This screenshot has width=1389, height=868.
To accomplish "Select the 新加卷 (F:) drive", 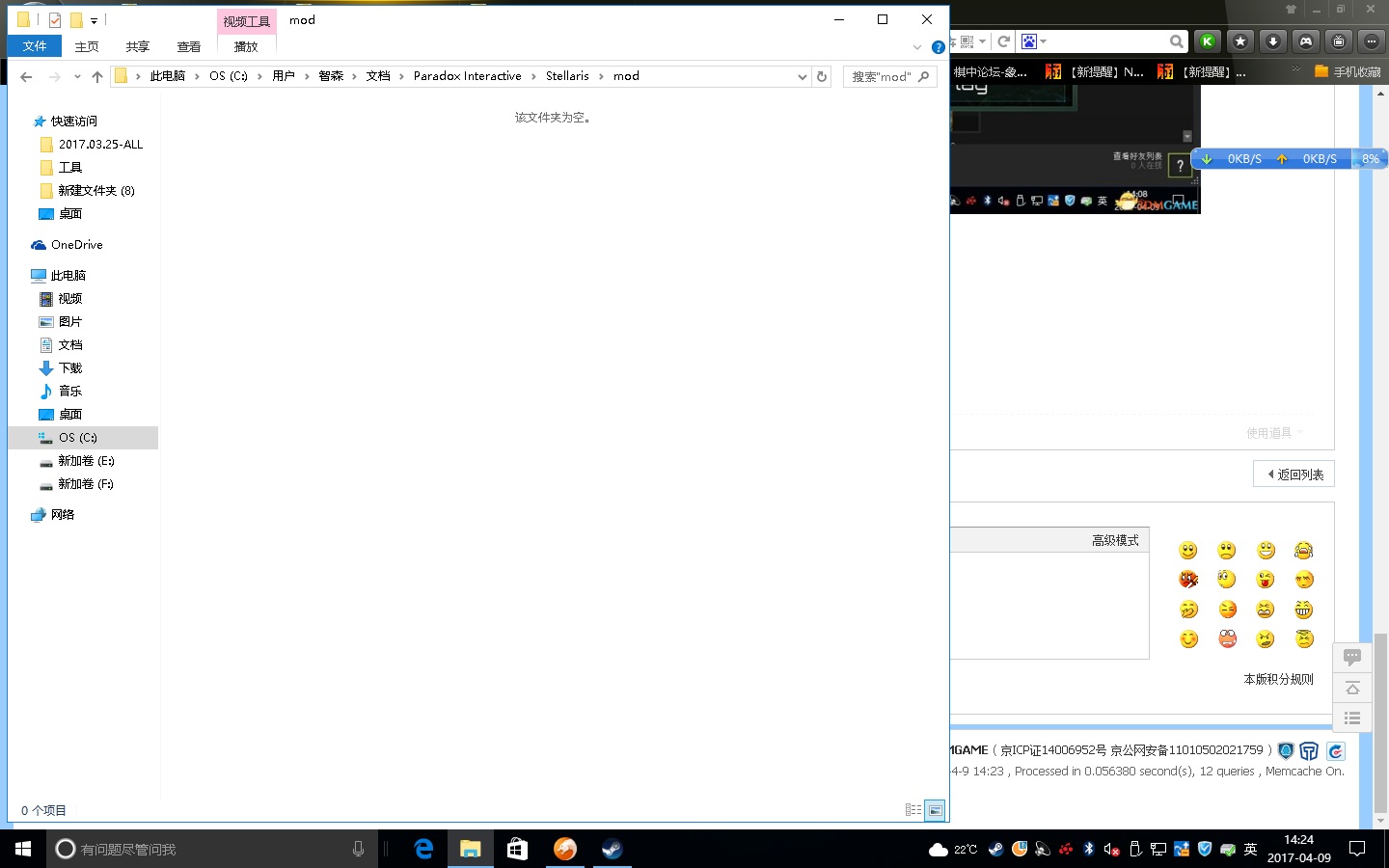I will coord(86,484).
